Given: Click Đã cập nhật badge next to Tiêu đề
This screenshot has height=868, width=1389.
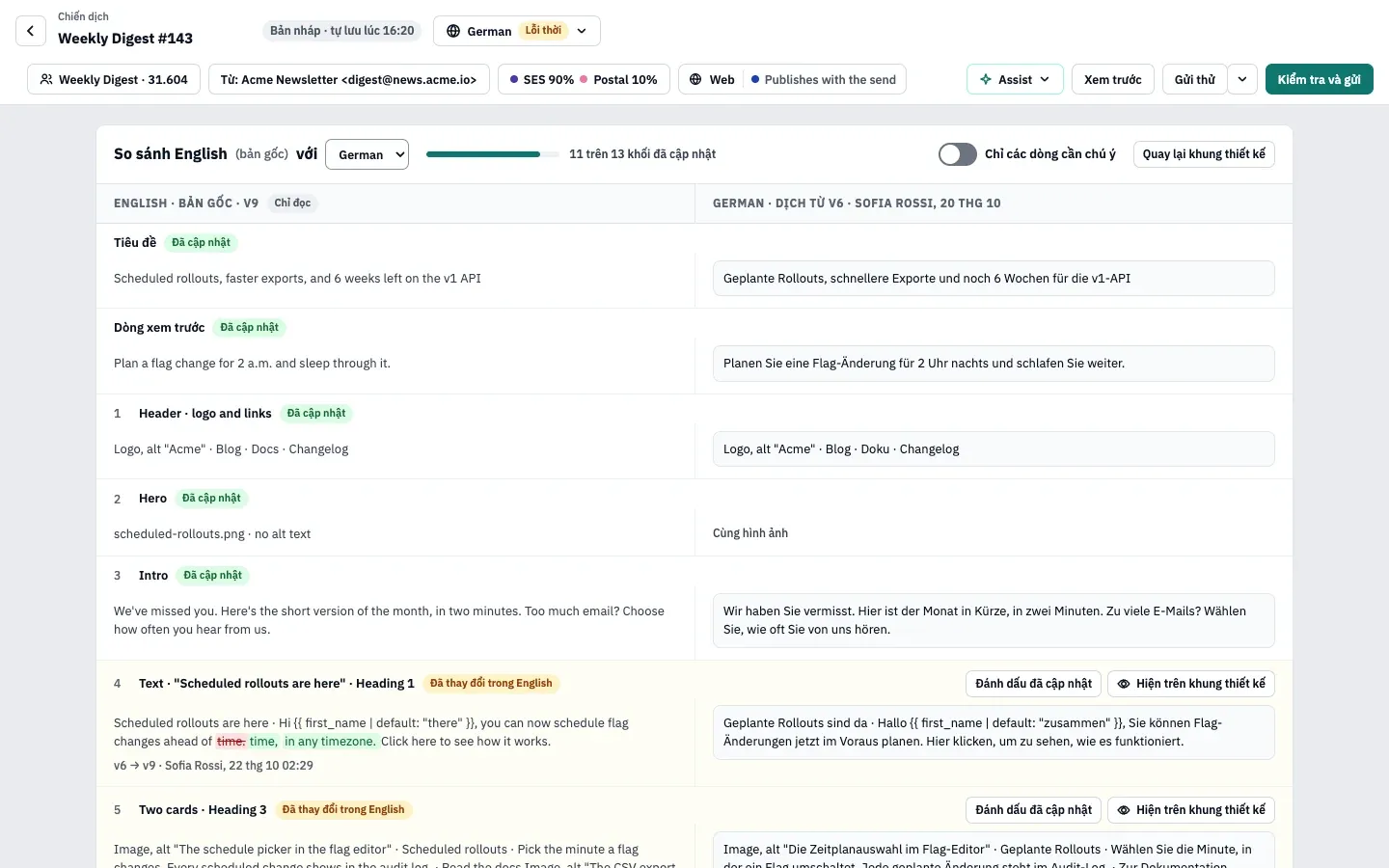Looking at the screenshot, I should (201, 243).
